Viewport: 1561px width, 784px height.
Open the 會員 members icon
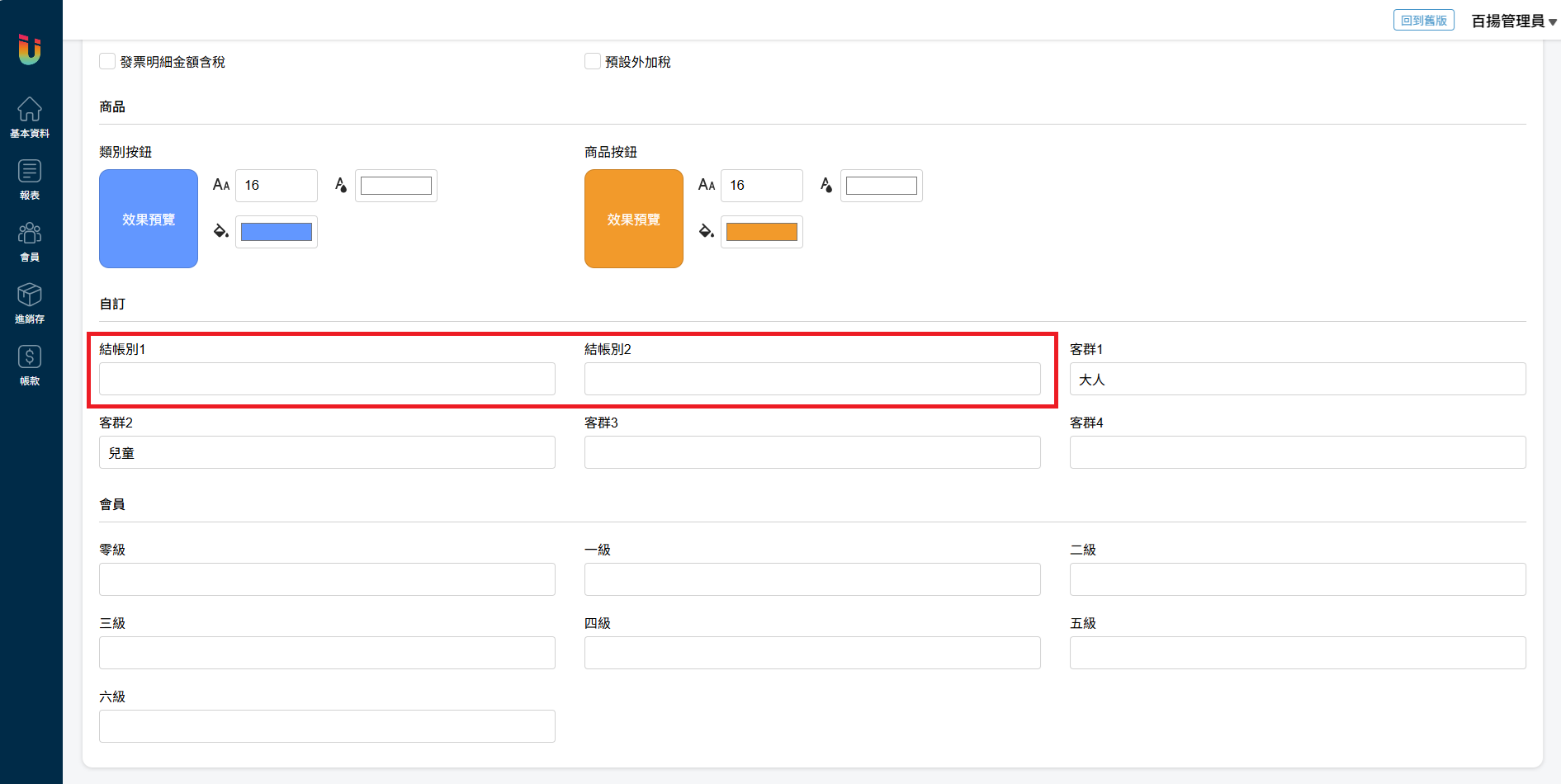tap(30, 241)
